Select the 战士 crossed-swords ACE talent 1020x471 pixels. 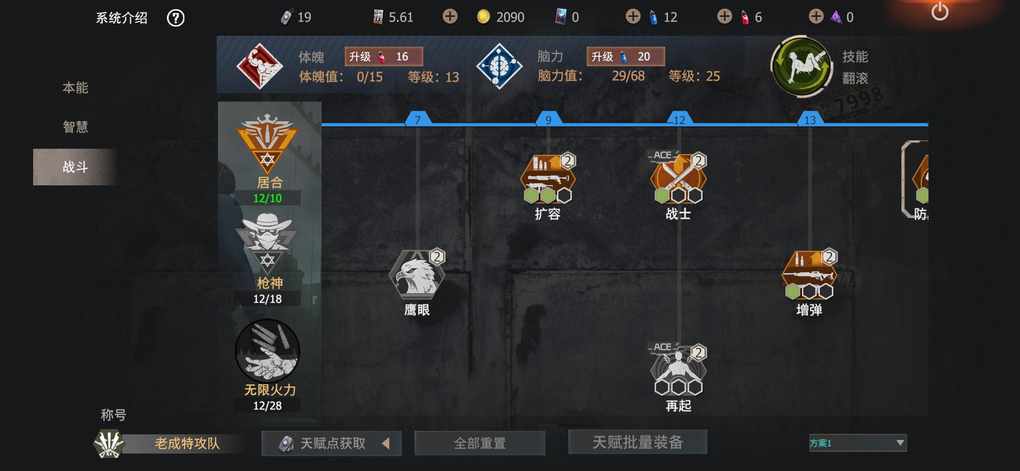[678, 178]
